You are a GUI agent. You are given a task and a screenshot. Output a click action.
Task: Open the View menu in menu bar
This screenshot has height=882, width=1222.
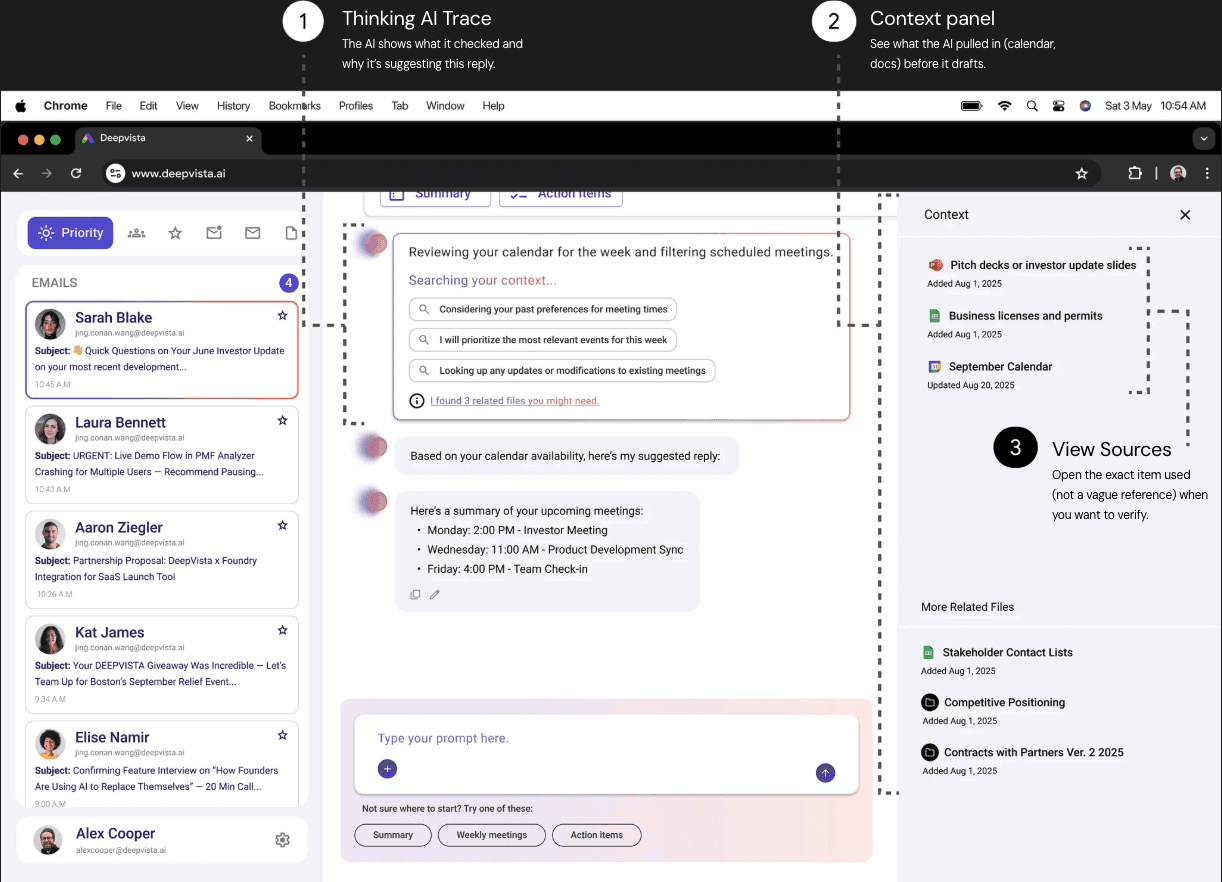187,106
